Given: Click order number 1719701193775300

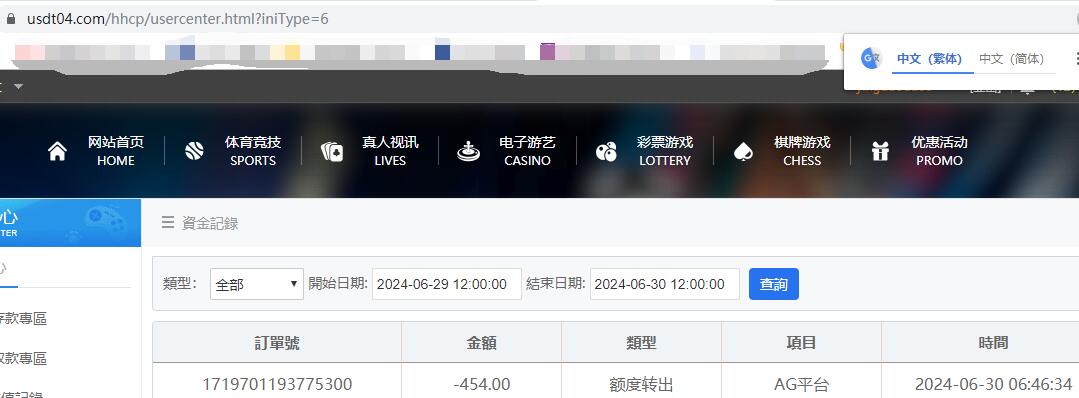Looking at the screenshot, I should tap(277, 384).
